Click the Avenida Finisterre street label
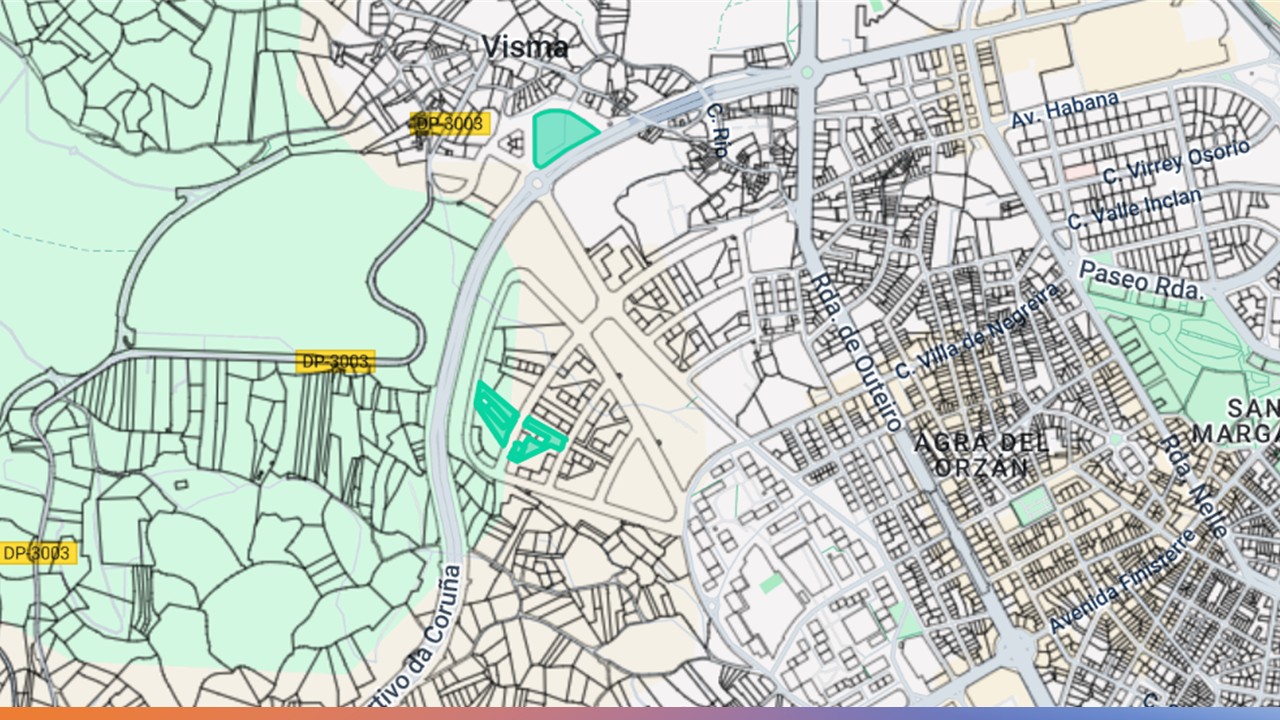This screenshot has width=1280, height=720. tap(1121, 582)
